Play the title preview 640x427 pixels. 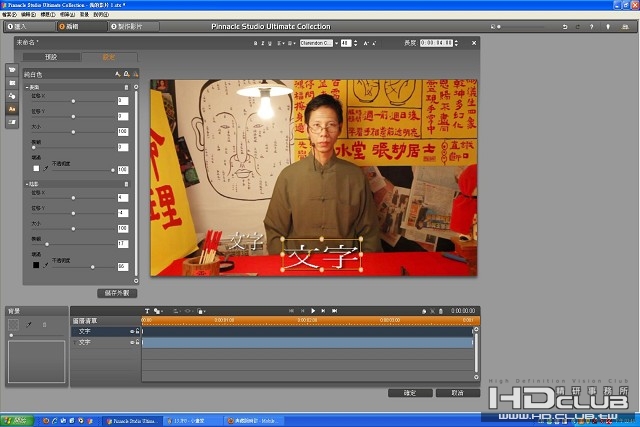point(313,311)
